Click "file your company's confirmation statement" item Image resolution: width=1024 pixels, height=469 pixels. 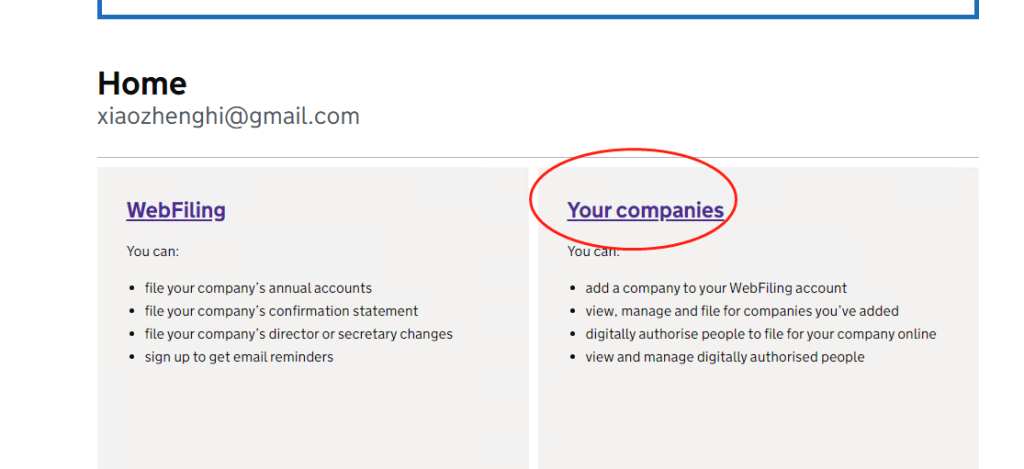(x=281, y=311)
